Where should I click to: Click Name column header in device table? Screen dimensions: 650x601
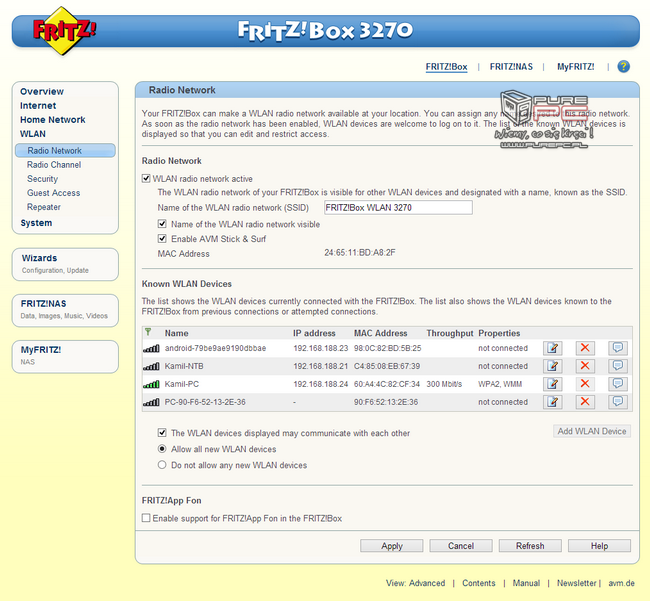[x=177, y=333]
